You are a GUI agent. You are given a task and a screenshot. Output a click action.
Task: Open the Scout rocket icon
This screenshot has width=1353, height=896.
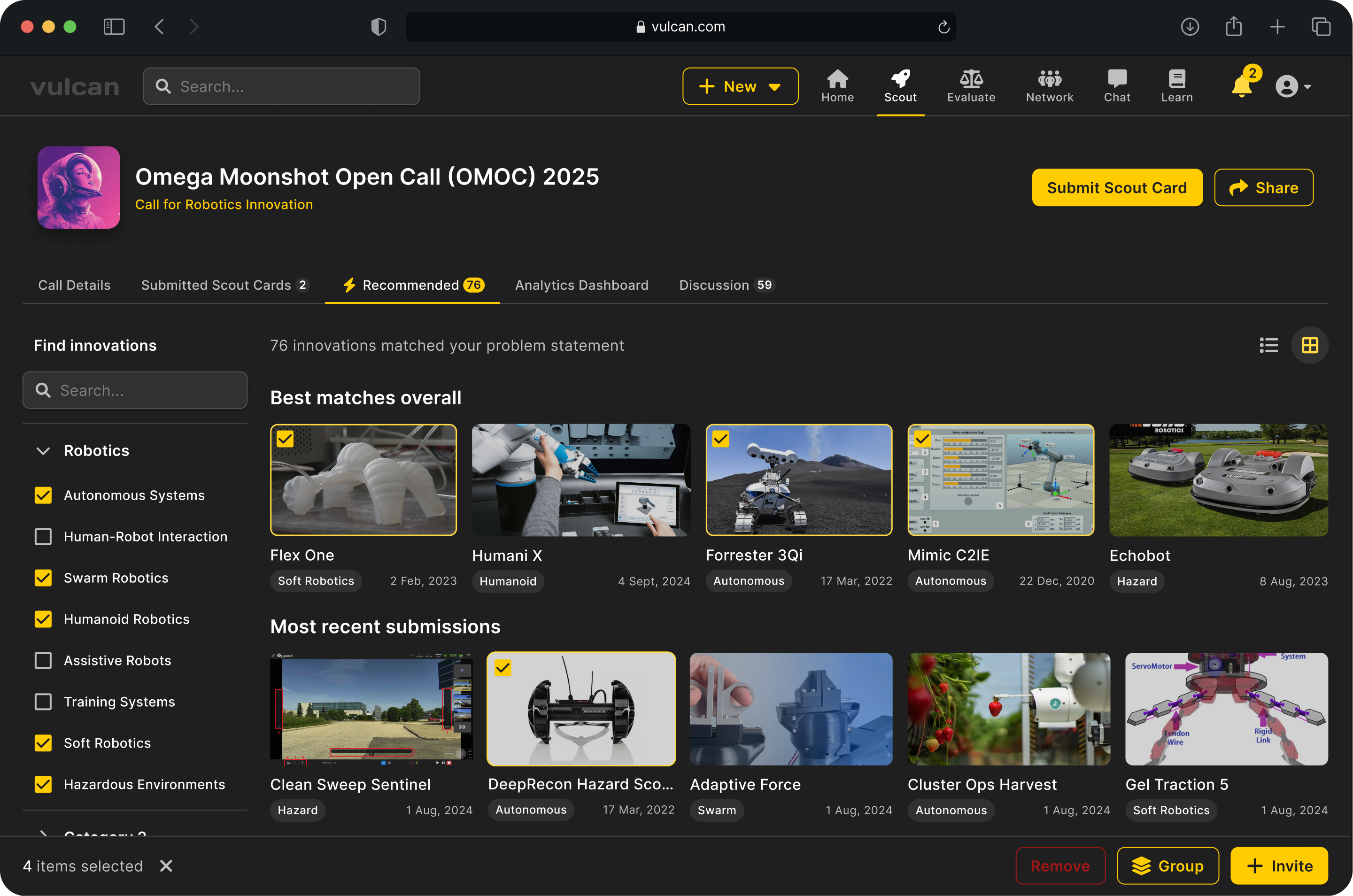click(900, 78)
